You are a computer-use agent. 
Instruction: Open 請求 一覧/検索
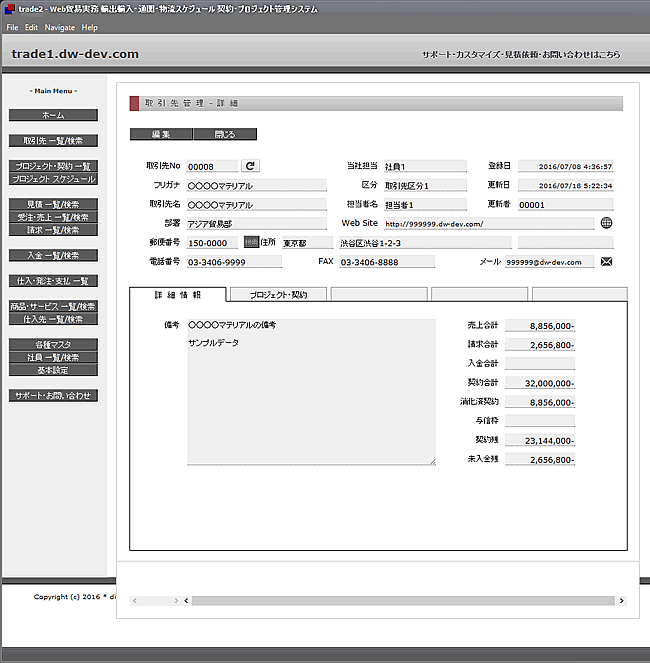click(53, 230)
